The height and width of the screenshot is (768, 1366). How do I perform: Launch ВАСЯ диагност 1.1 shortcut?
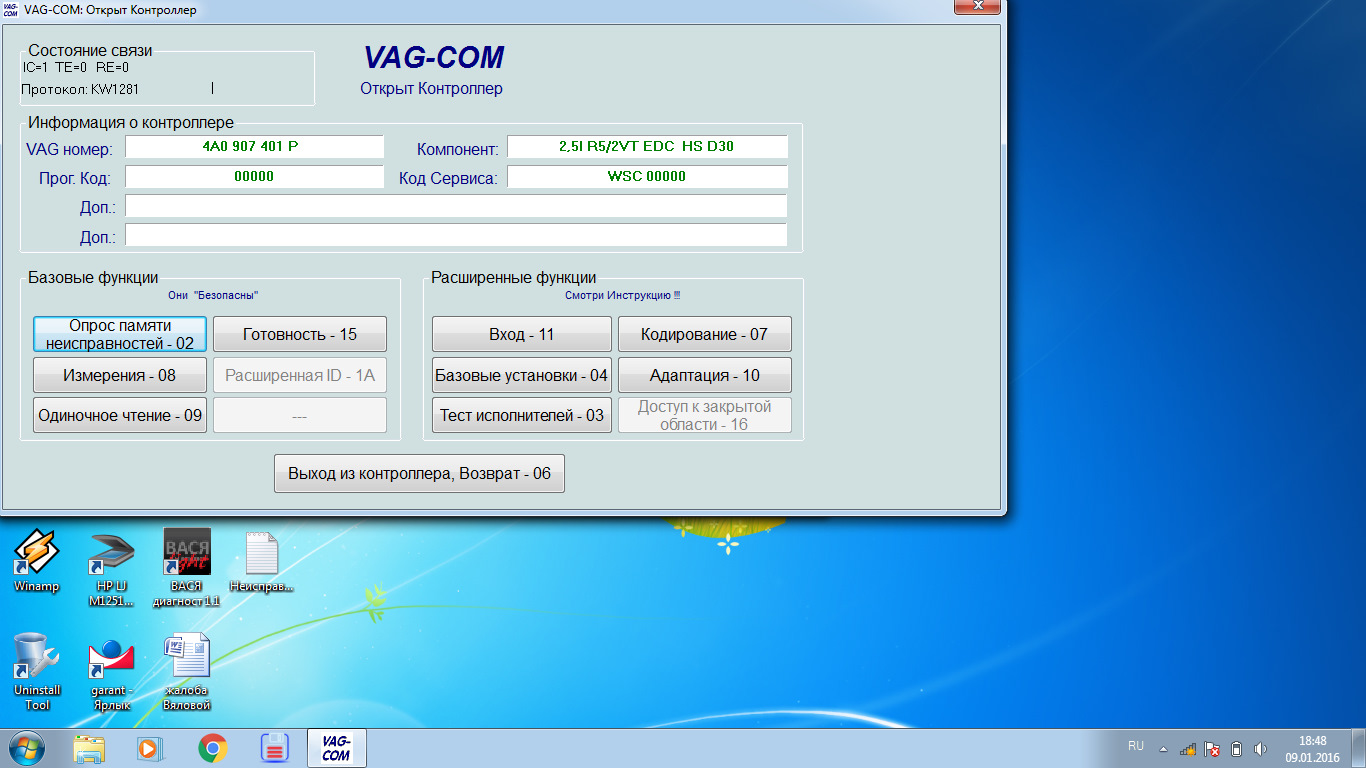[186, 568]
